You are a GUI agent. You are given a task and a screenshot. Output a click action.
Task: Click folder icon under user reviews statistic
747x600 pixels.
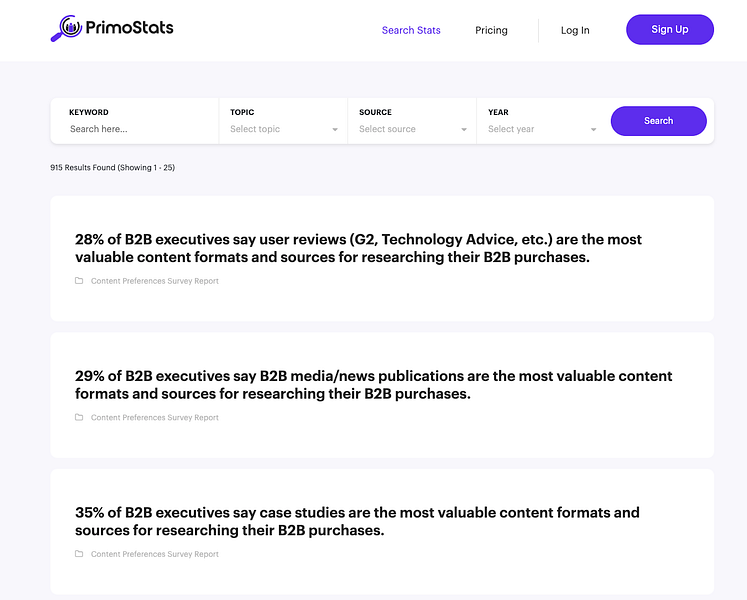(x=79, y=281)
